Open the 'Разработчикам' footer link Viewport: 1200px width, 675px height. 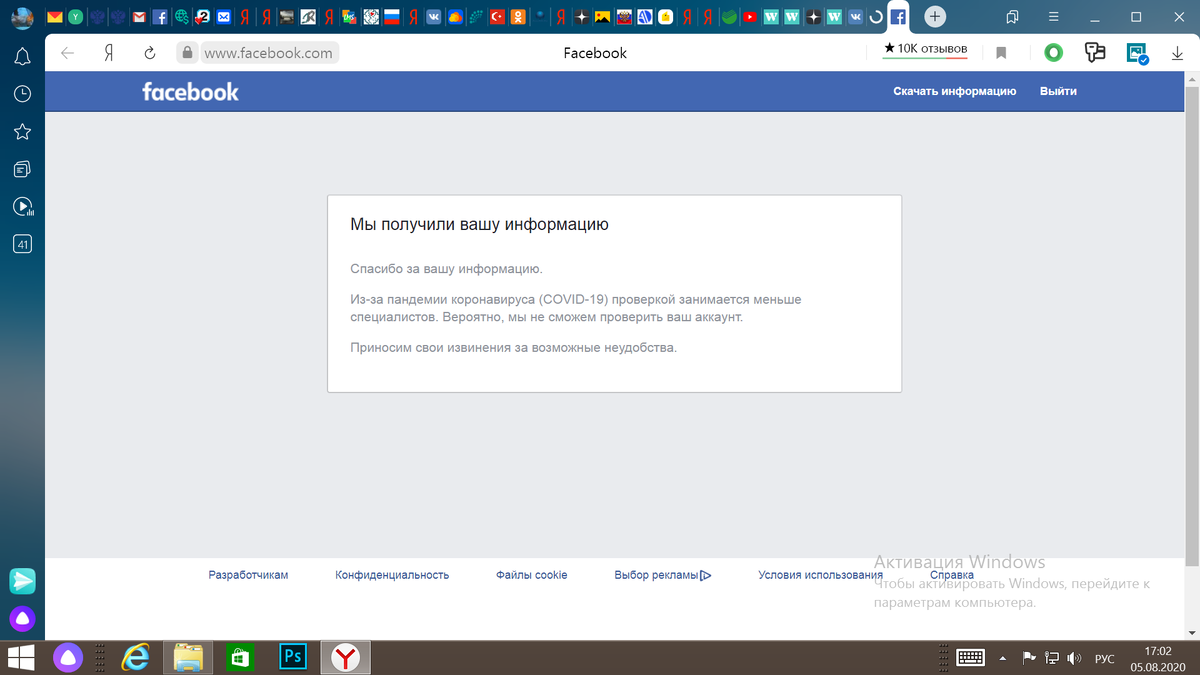pyautogui.click(x=248, y=575)
